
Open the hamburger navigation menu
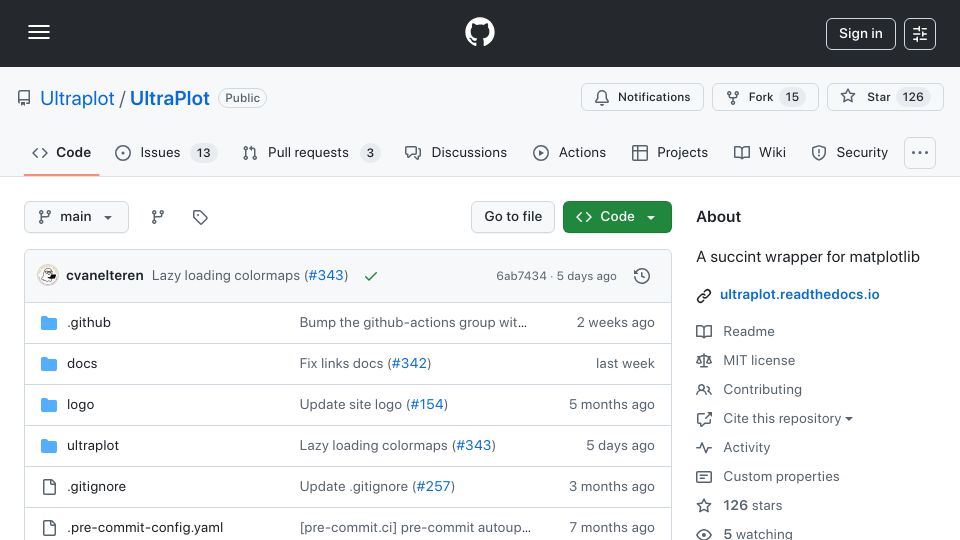(x=39, y=32)
